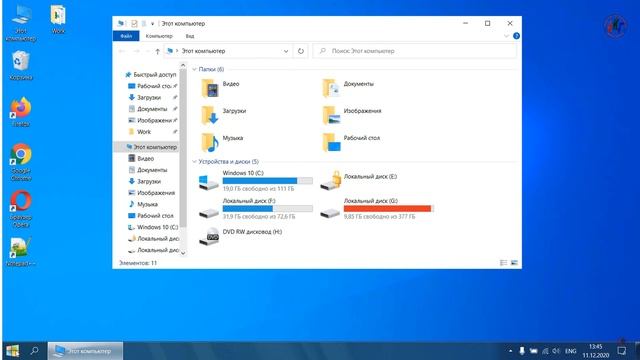
Task: Click the Этот компьютер taskbar button
Action: [x=85, y=351]
